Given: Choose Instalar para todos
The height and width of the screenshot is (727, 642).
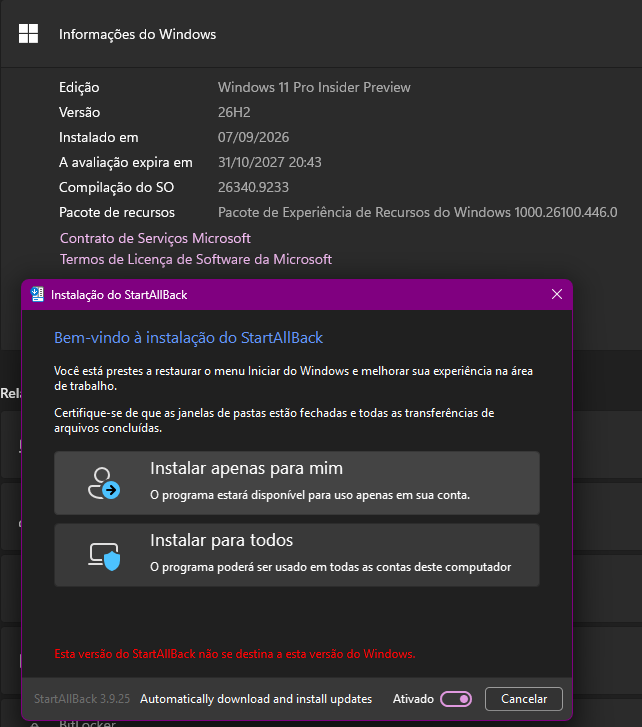Looking at the screenshot, I should [x=297, y=555].
